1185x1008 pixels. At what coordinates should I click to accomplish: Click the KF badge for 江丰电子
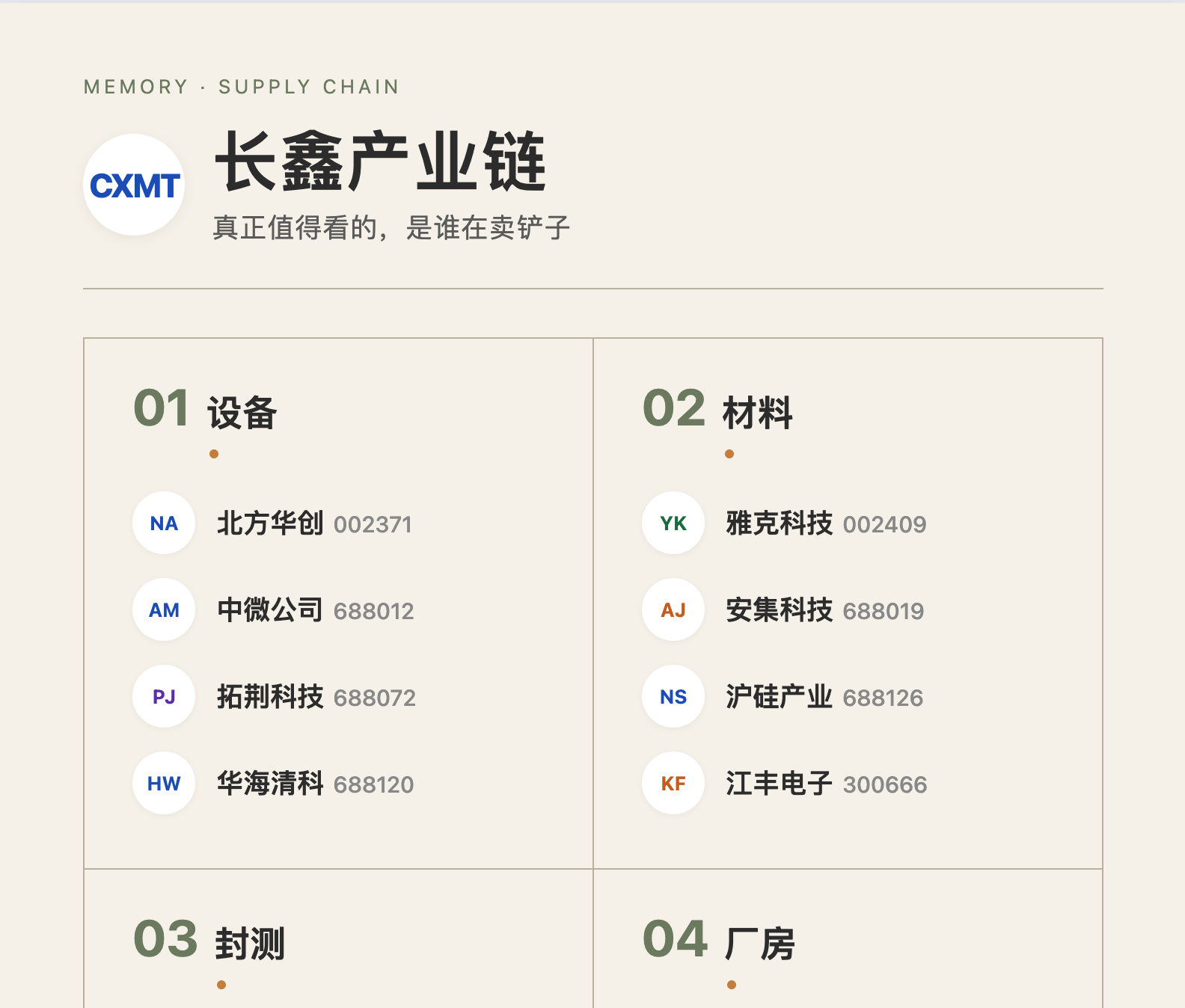tap(673, 783)
